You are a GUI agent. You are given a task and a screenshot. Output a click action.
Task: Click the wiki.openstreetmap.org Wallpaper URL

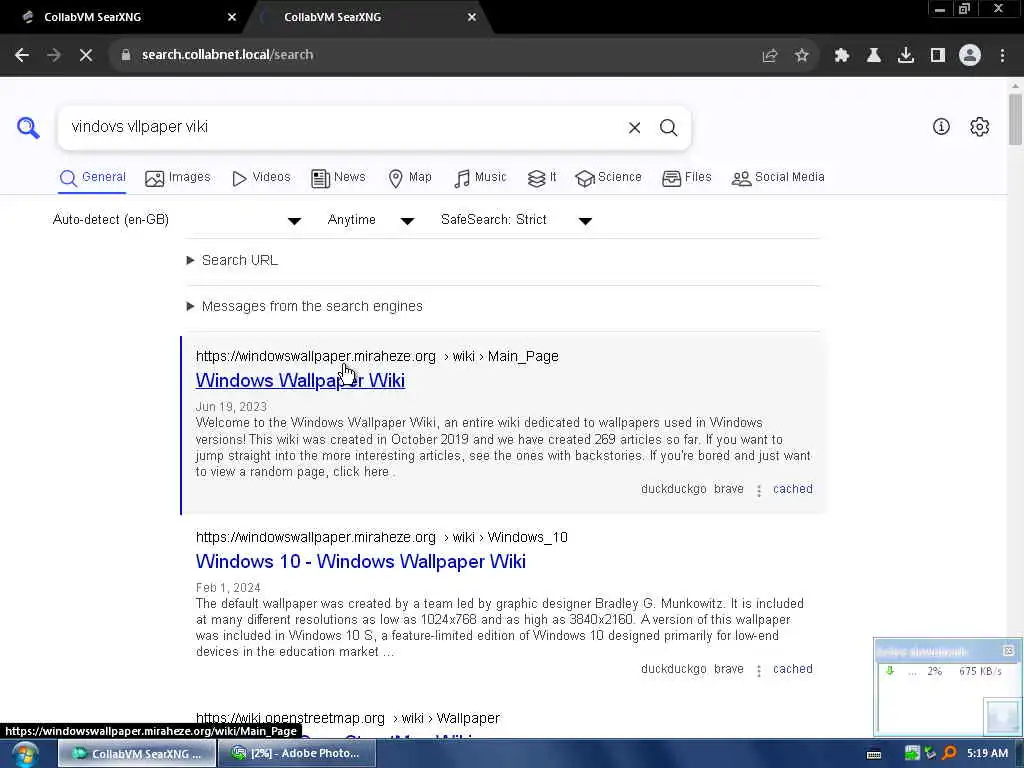(x=348, y=718)
